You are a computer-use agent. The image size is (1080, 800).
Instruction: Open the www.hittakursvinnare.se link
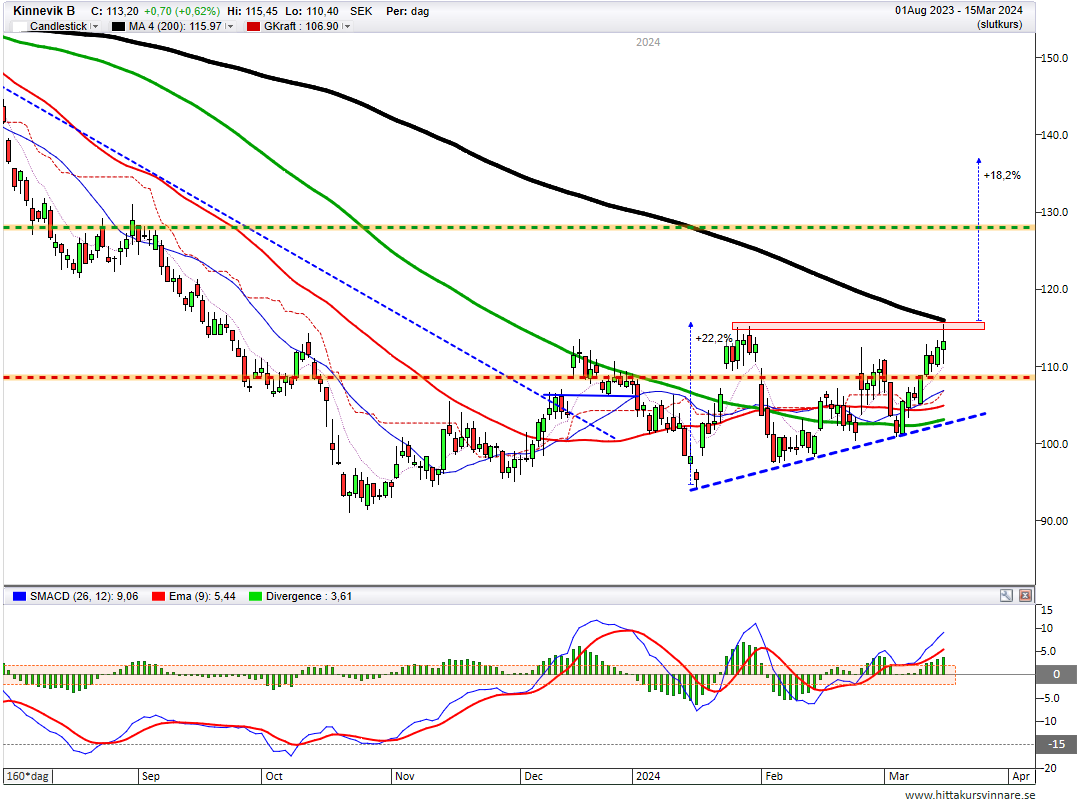point(970,794)
